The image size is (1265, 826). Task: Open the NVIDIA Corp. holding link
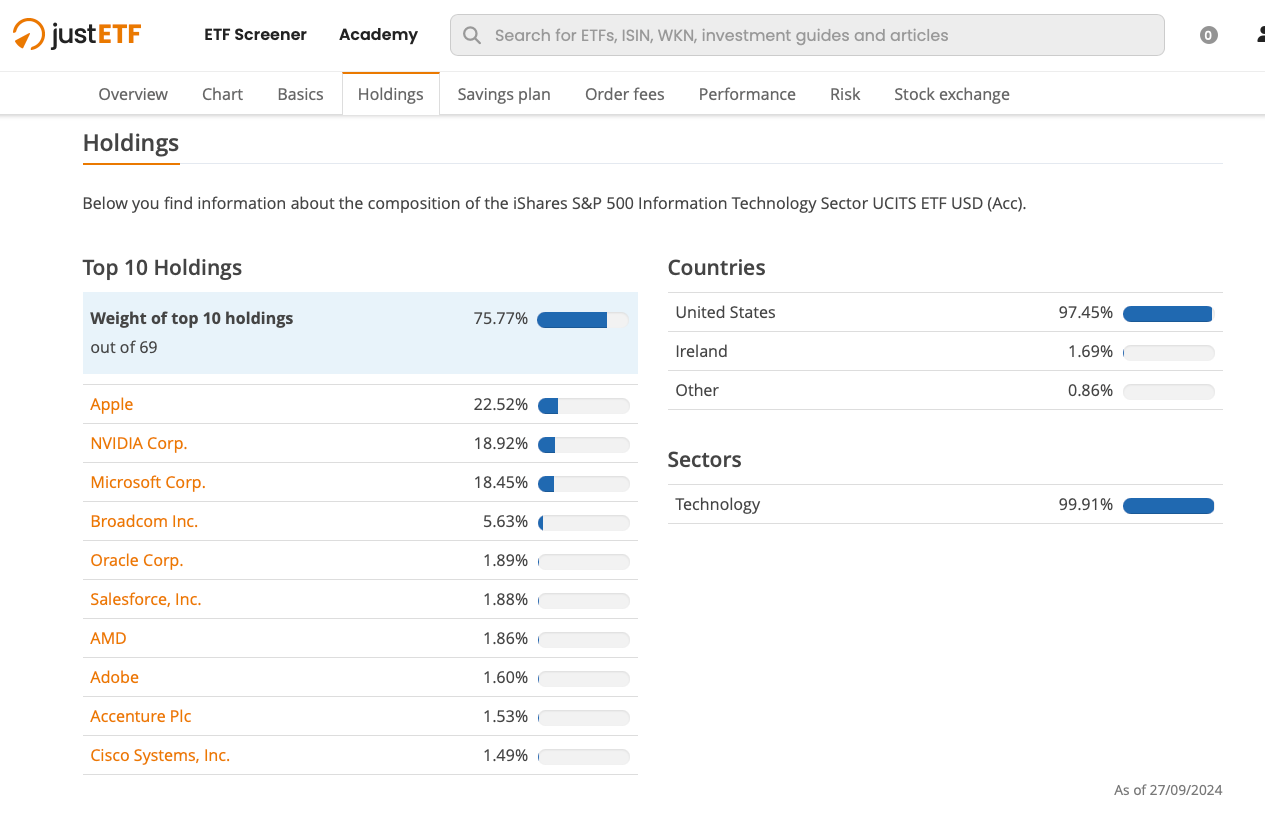[139, 443]
